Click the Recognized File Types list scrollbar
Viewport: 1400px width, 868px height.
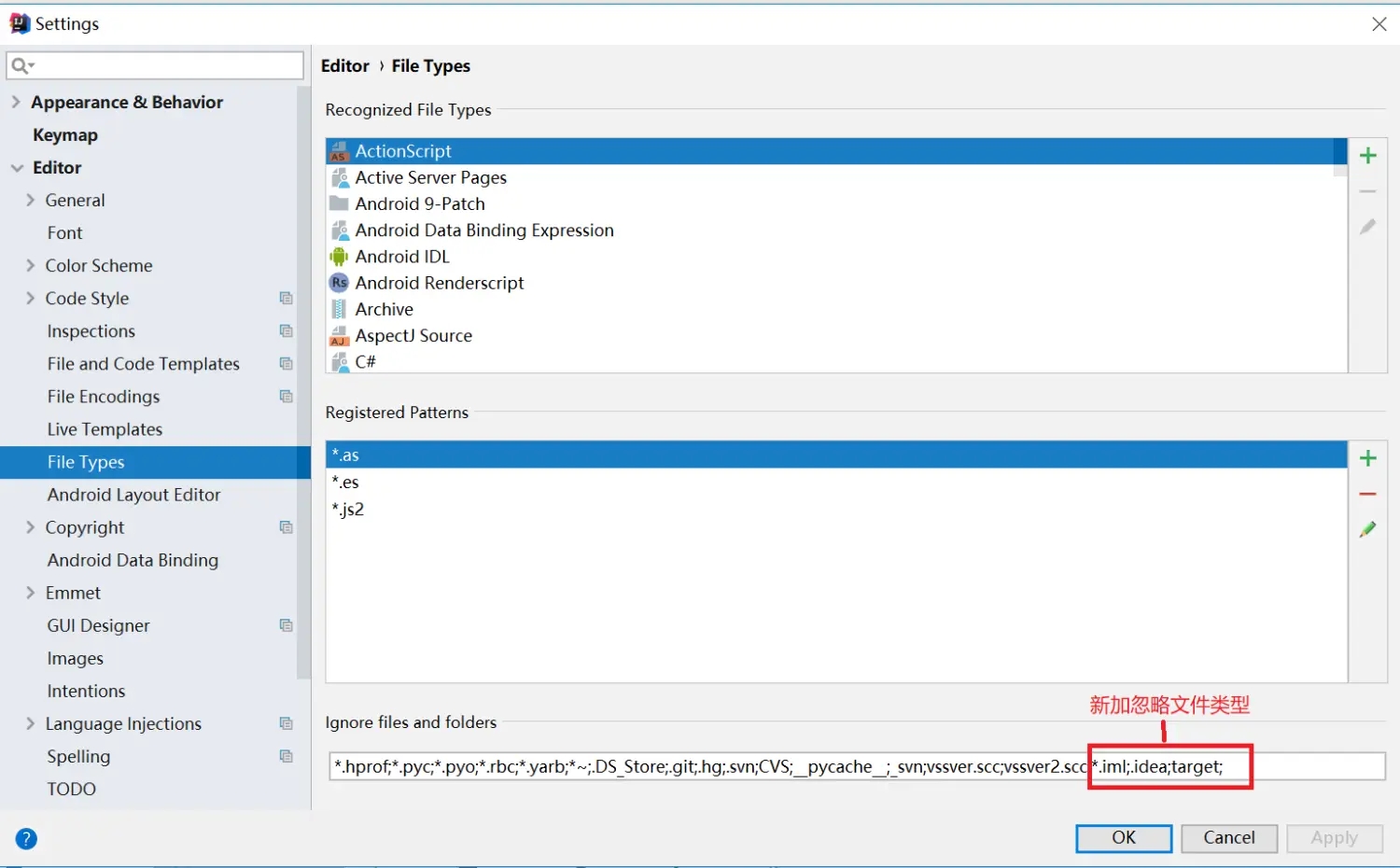click(x=1340, y=157)
